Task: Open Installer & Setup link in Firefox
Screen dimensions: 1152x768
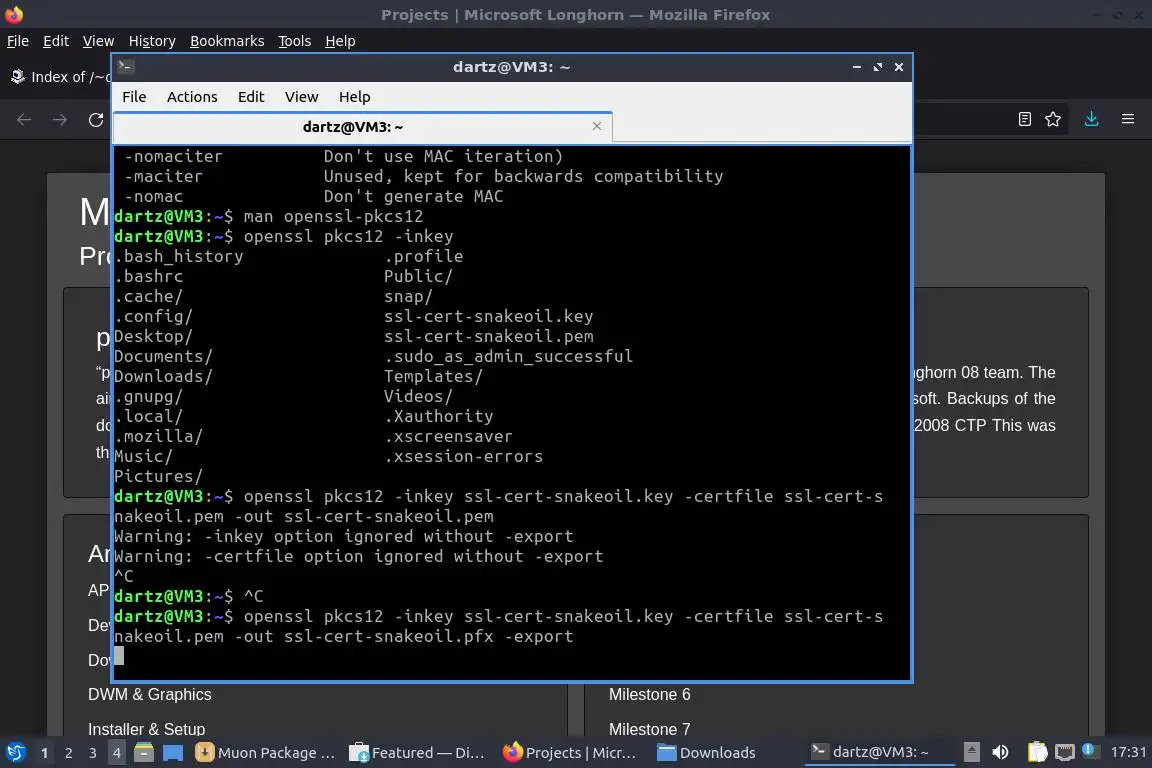Action: coord(147,729)
